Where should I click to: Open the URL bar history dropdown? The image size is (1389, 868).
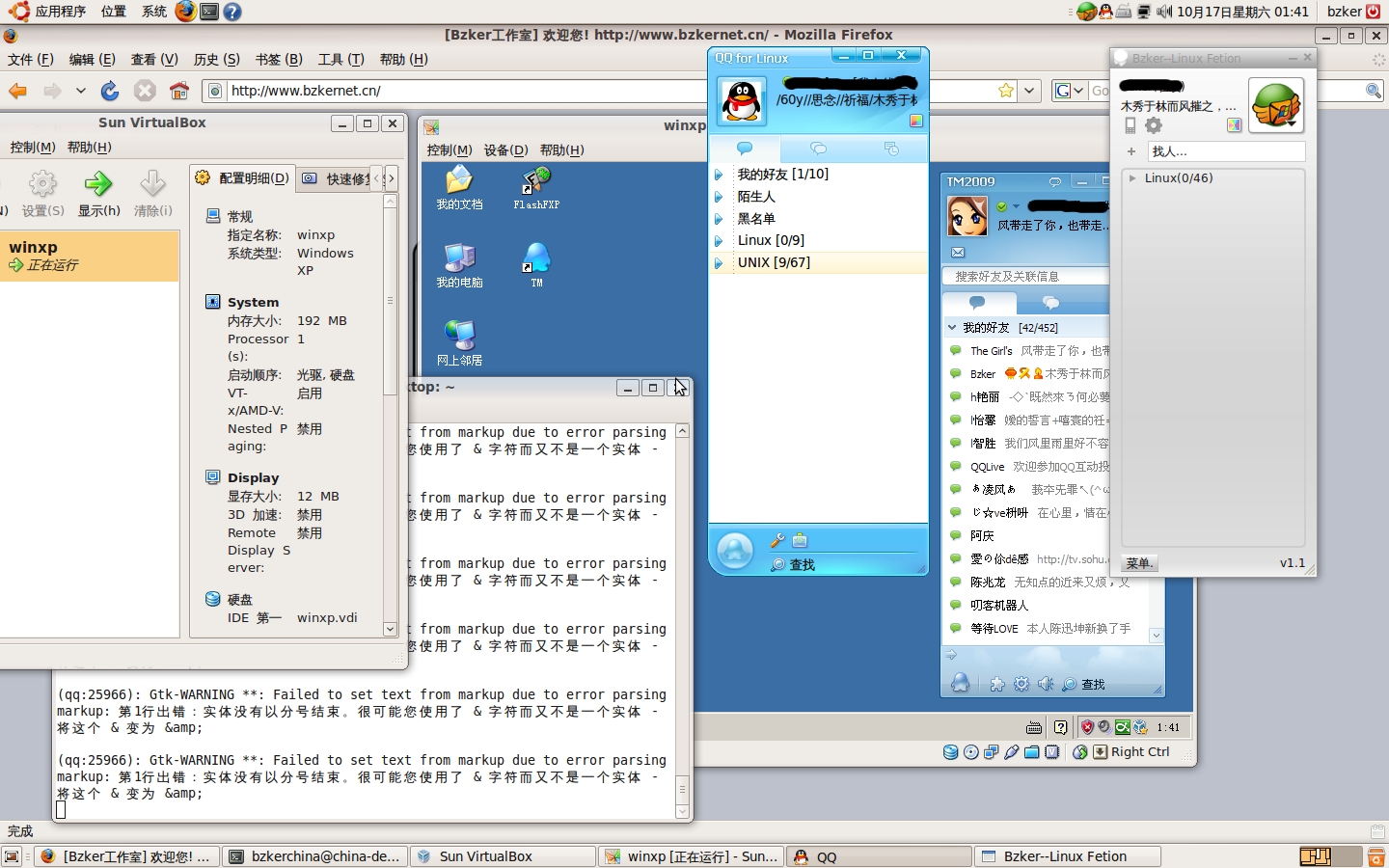click(x=1030, y=91)
